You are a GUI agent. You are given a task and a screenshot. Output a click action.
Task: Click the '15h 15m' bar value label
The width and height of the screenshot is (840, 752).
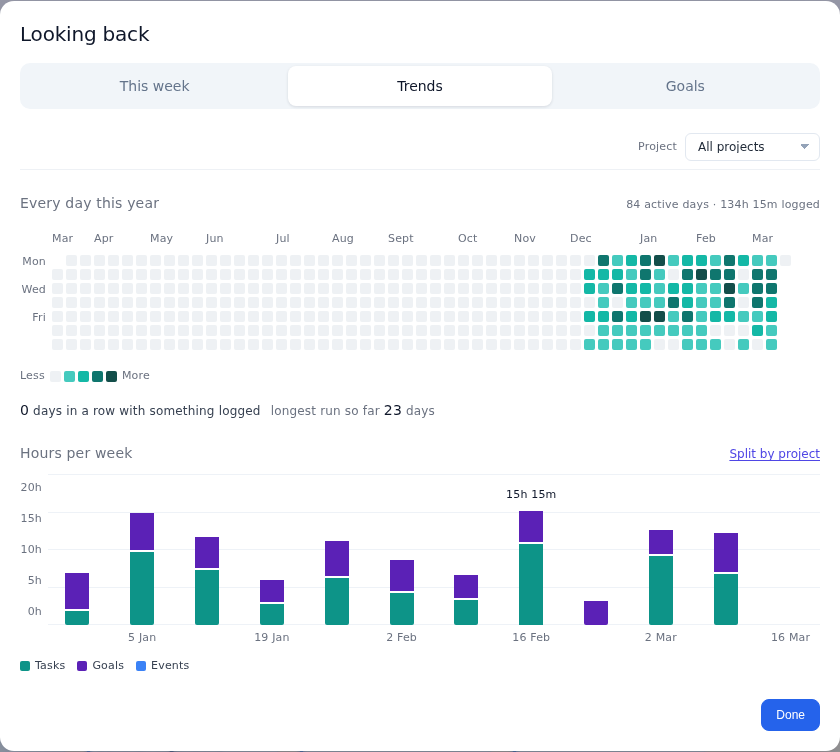tap(531, 494)
